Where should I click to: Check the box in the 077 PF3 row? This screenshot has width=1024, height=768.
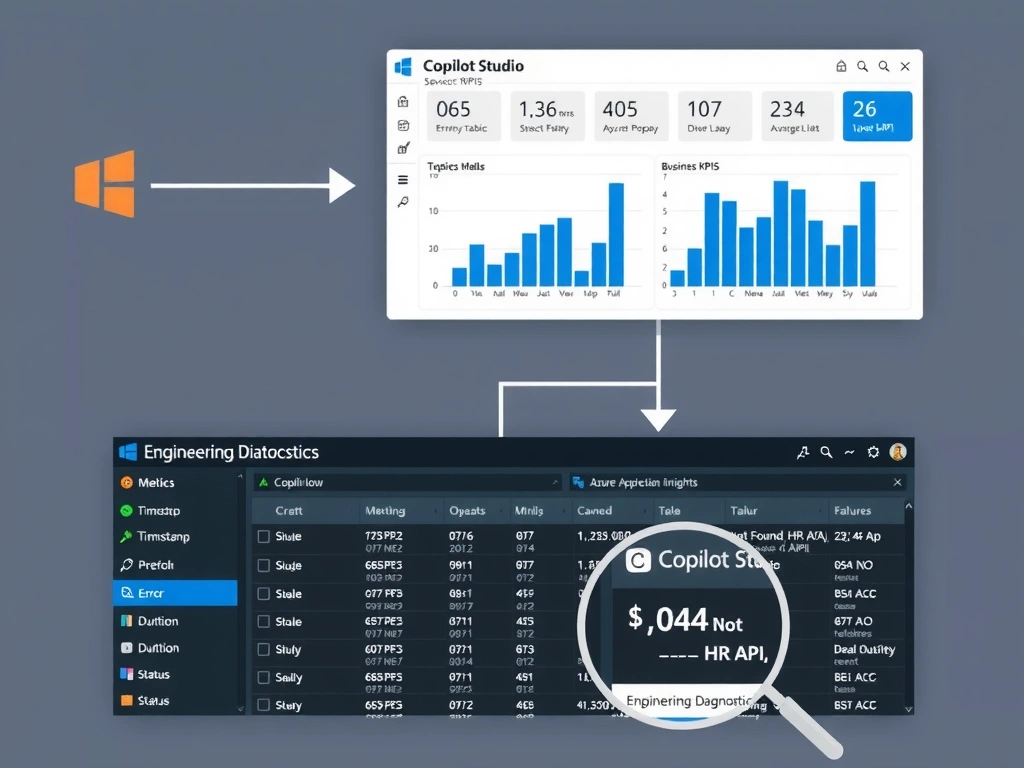click(263, 594)
